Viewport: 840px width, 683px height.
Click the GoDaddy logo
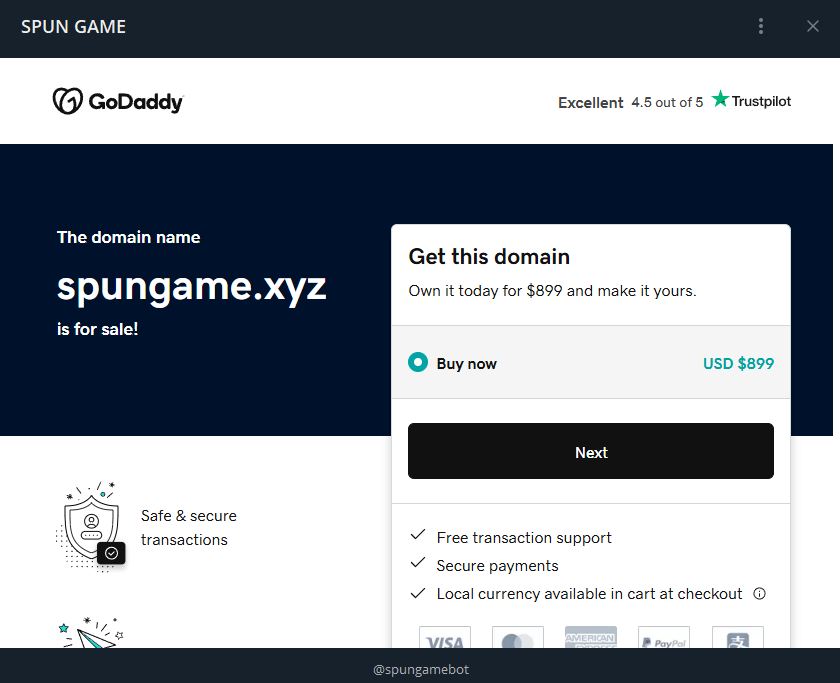coord(118,101)
